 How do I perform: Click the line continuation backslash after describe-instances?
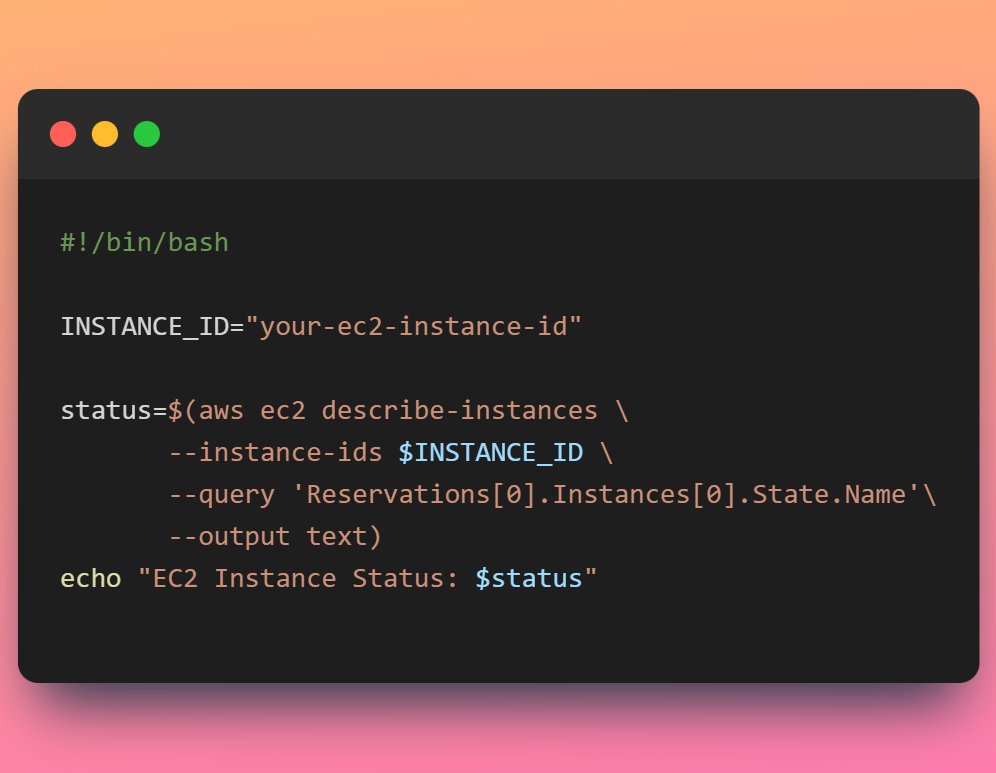[x=624, y=410]
